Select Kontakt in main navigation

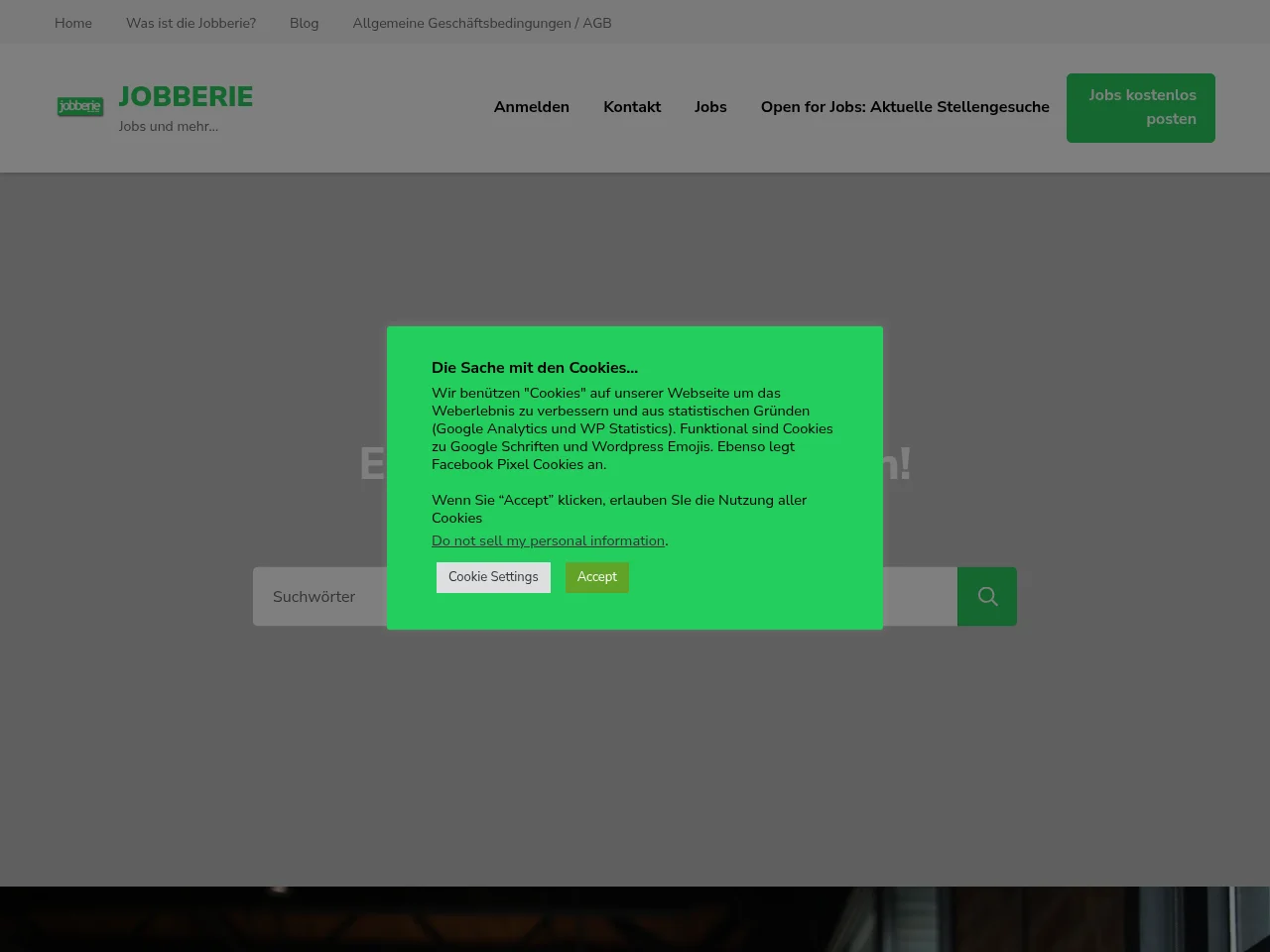pyautogui.click(x=632, y=107)
